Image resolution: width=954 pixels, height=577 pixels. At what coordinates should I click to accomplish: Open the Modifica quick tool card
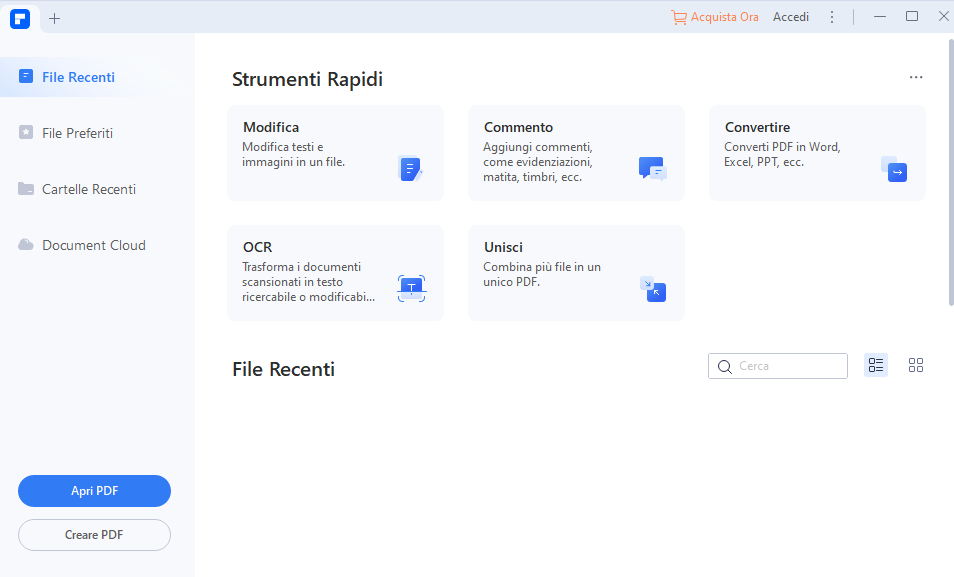click(335, 153)
